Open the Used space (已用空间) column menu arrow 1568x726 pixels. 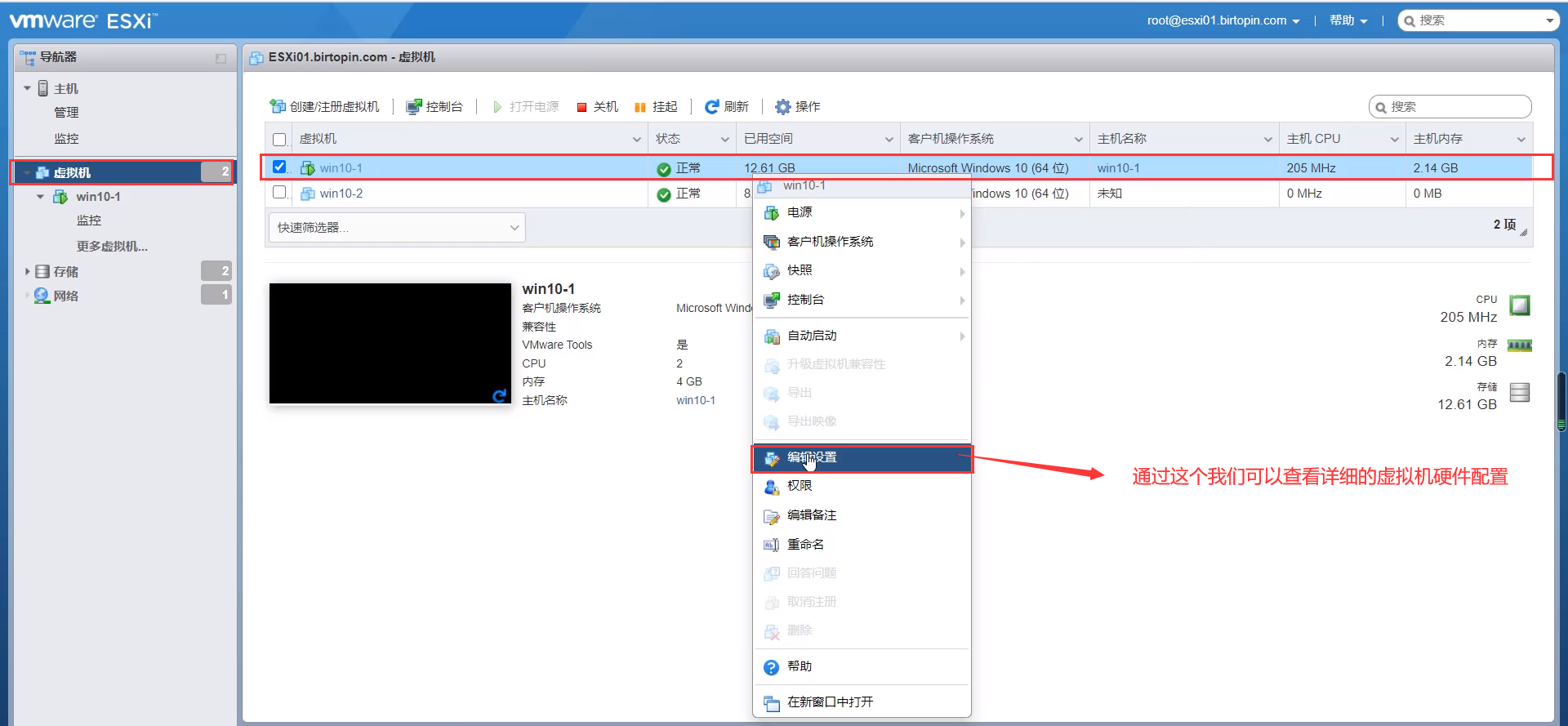click(x=889, y=140)
